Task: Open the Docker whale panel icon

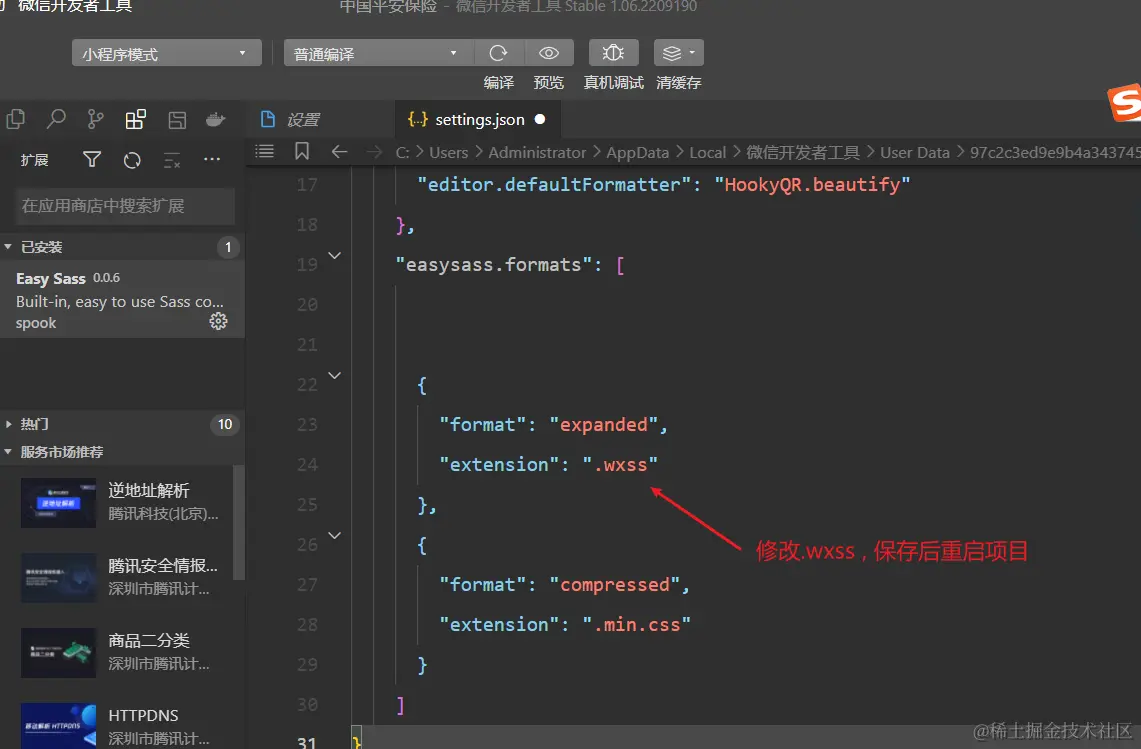Action: [x=215, y=120]
